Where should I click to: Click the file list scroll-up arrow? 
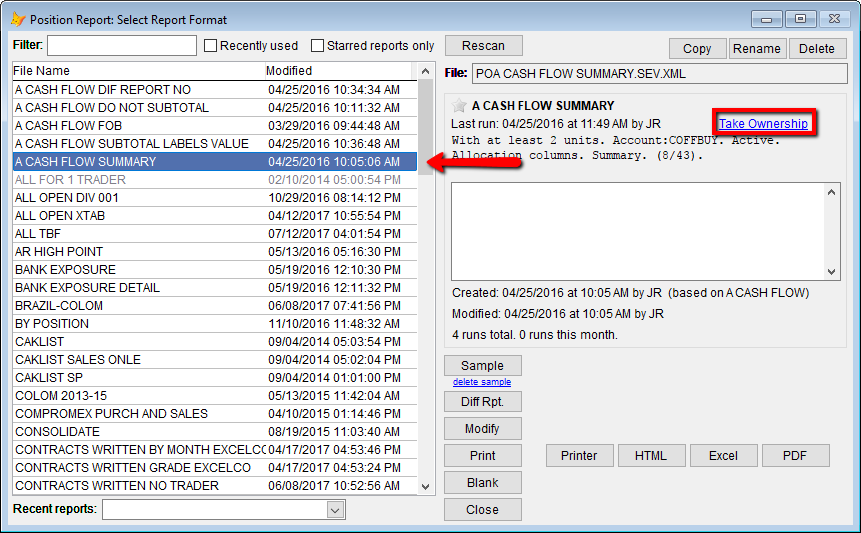point(426,71)
